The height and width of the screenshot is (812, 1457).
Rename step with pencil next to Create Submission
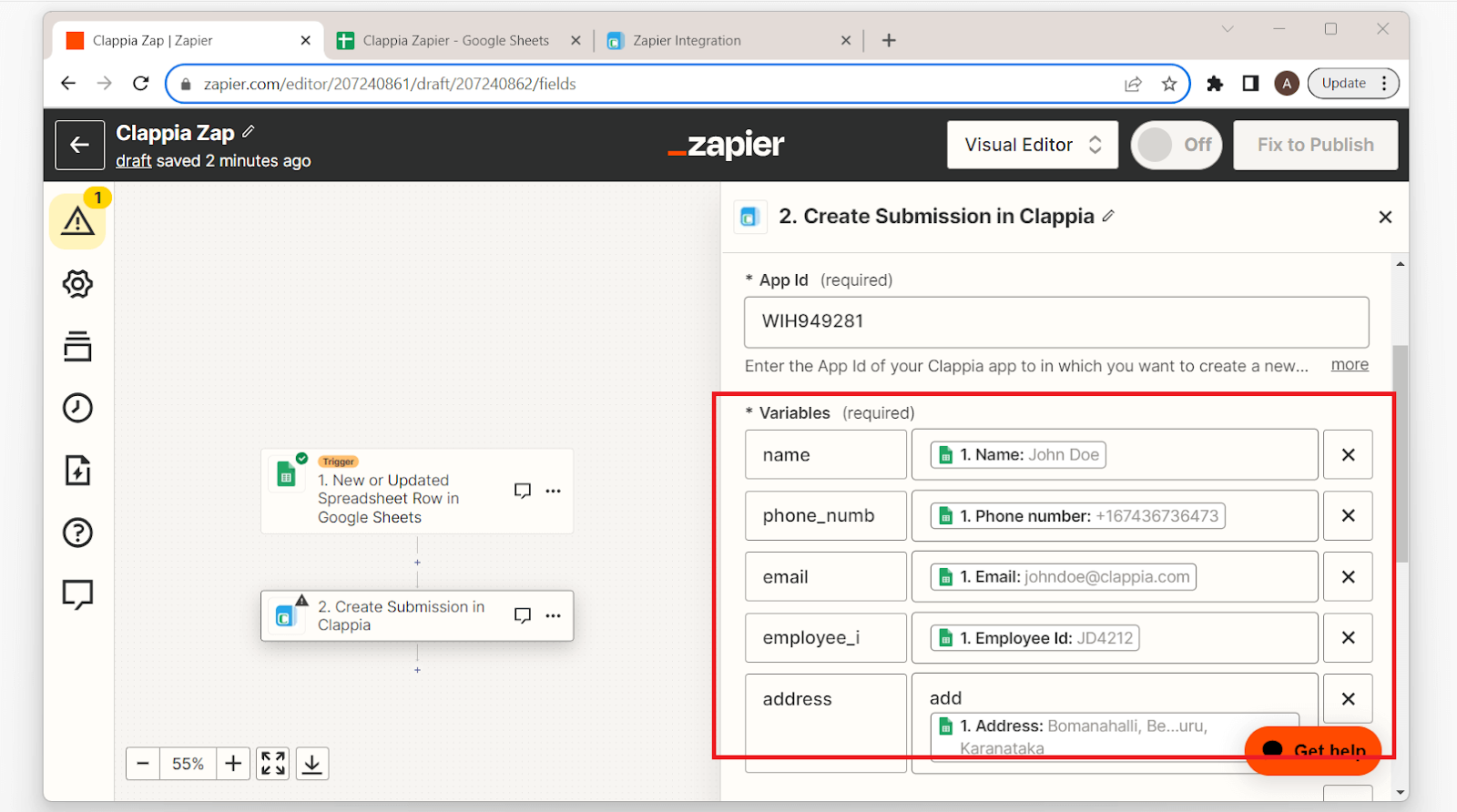1108,216
